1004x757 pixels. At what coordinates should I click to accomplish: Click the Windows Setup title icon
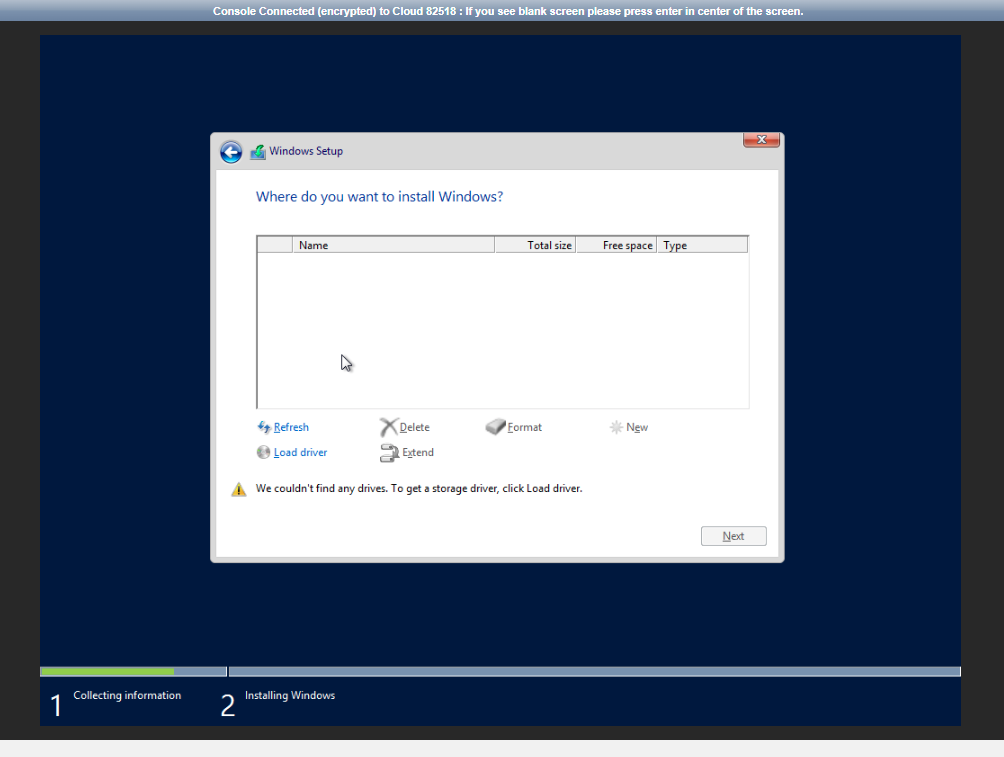pyautogui.click(x=257, y=152)
